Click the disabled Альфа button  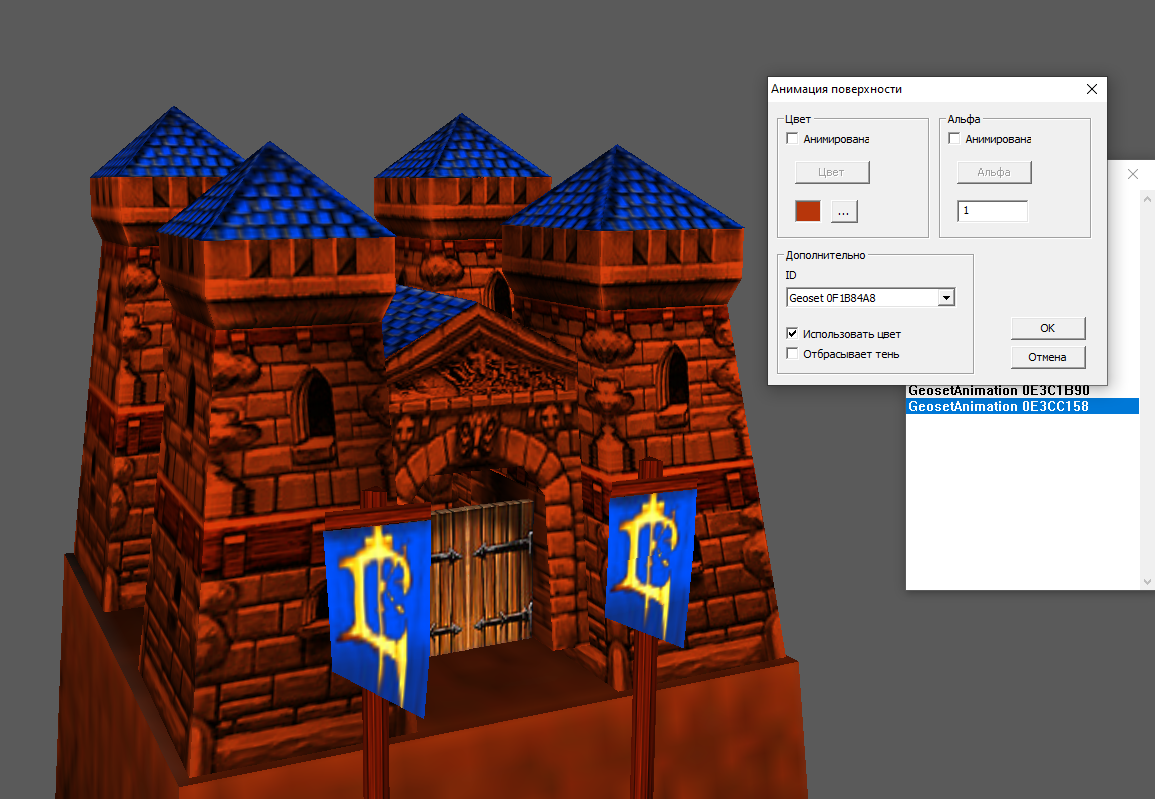pos(994,172)
